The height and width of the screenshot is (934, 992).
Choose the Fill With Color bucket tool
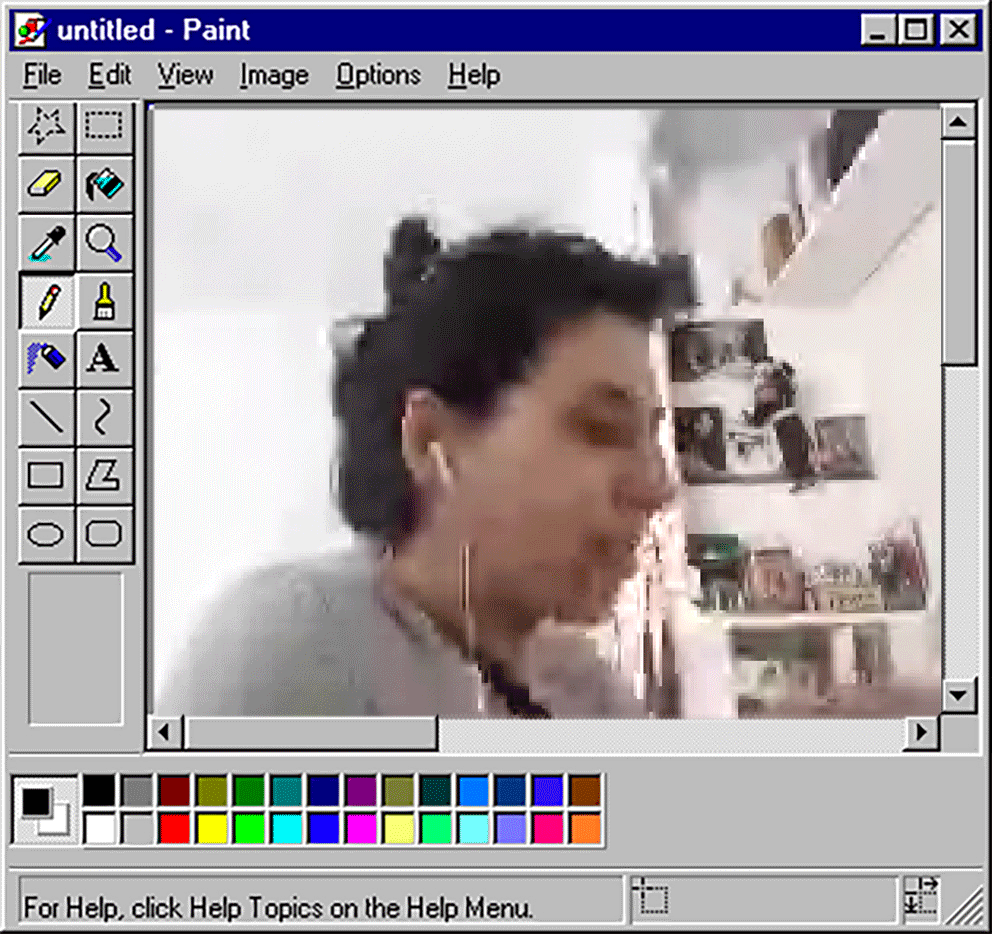(104, 184)
